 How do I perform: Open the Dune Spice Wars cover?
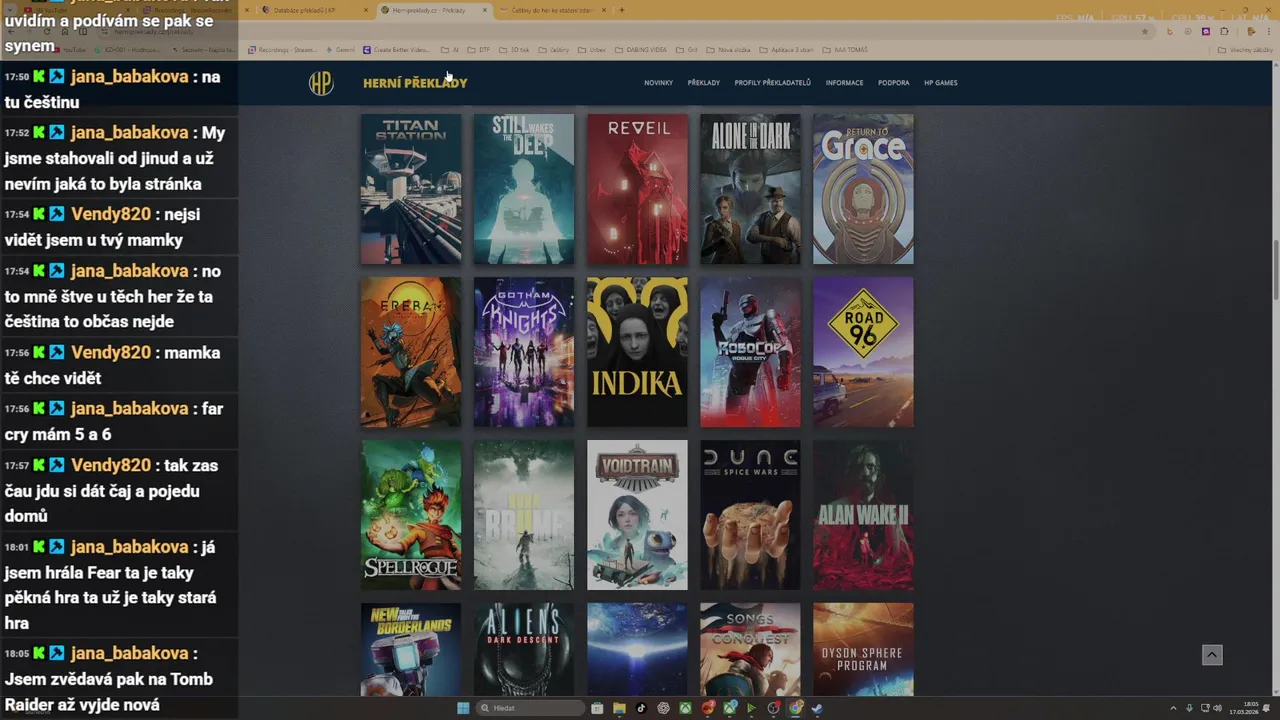click(750, 515)
